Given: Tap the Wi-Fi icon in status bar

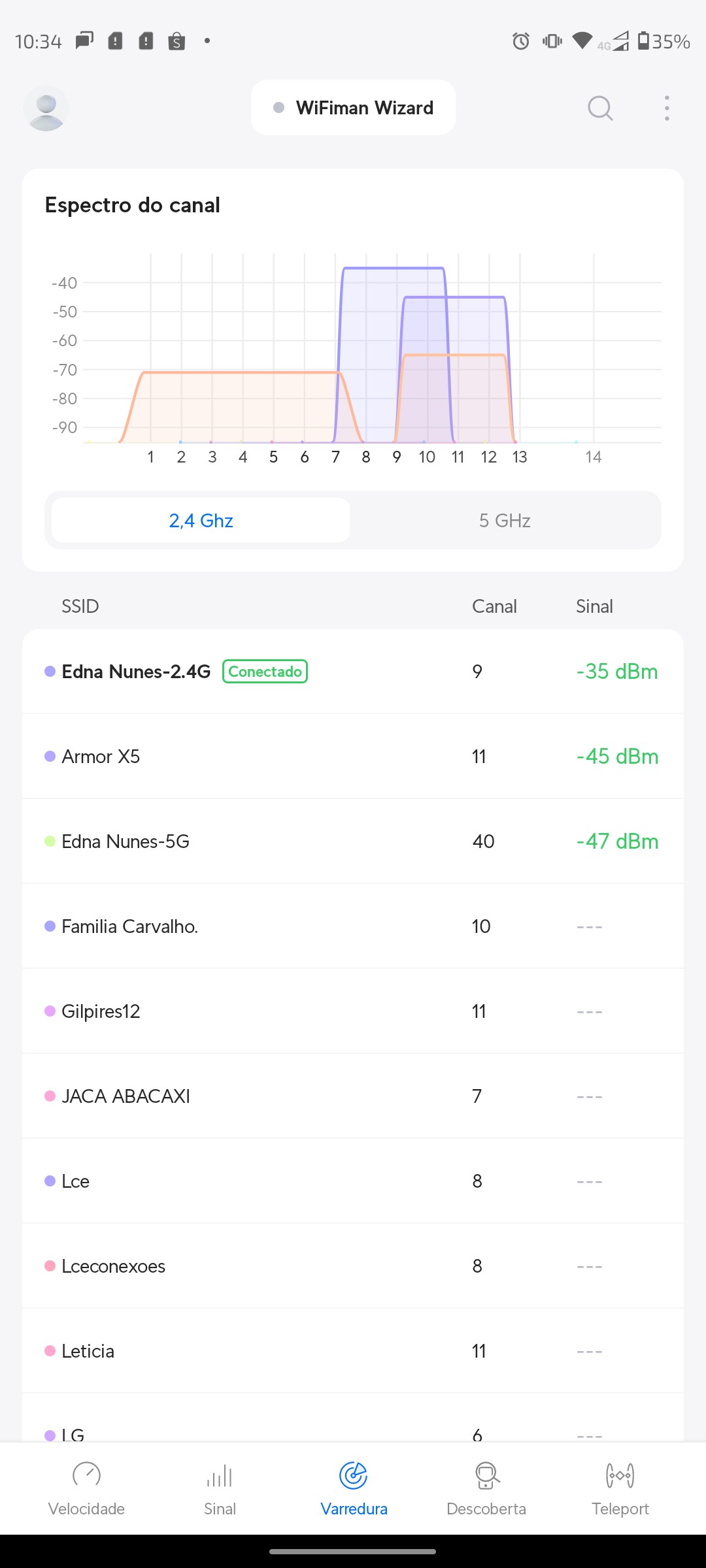Looking at the screenshot, I should [581, 41].
